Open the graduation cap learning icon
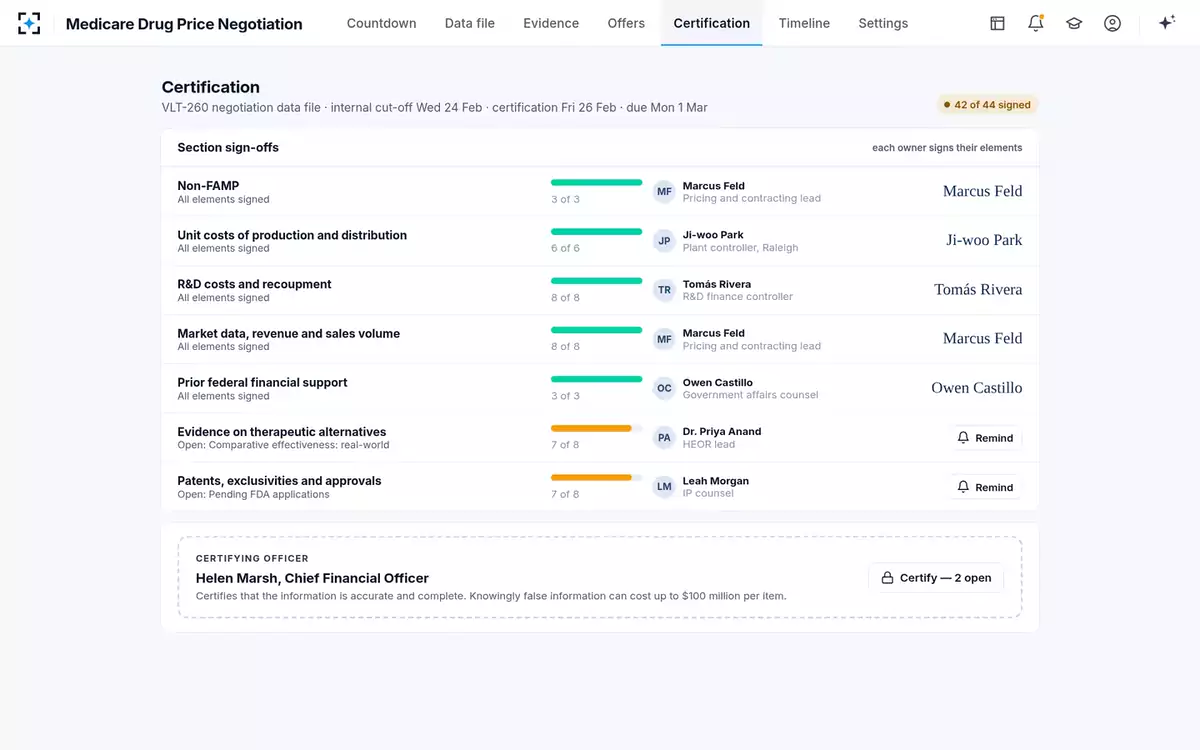The image size is (1200, 750). coord(1074,23)
